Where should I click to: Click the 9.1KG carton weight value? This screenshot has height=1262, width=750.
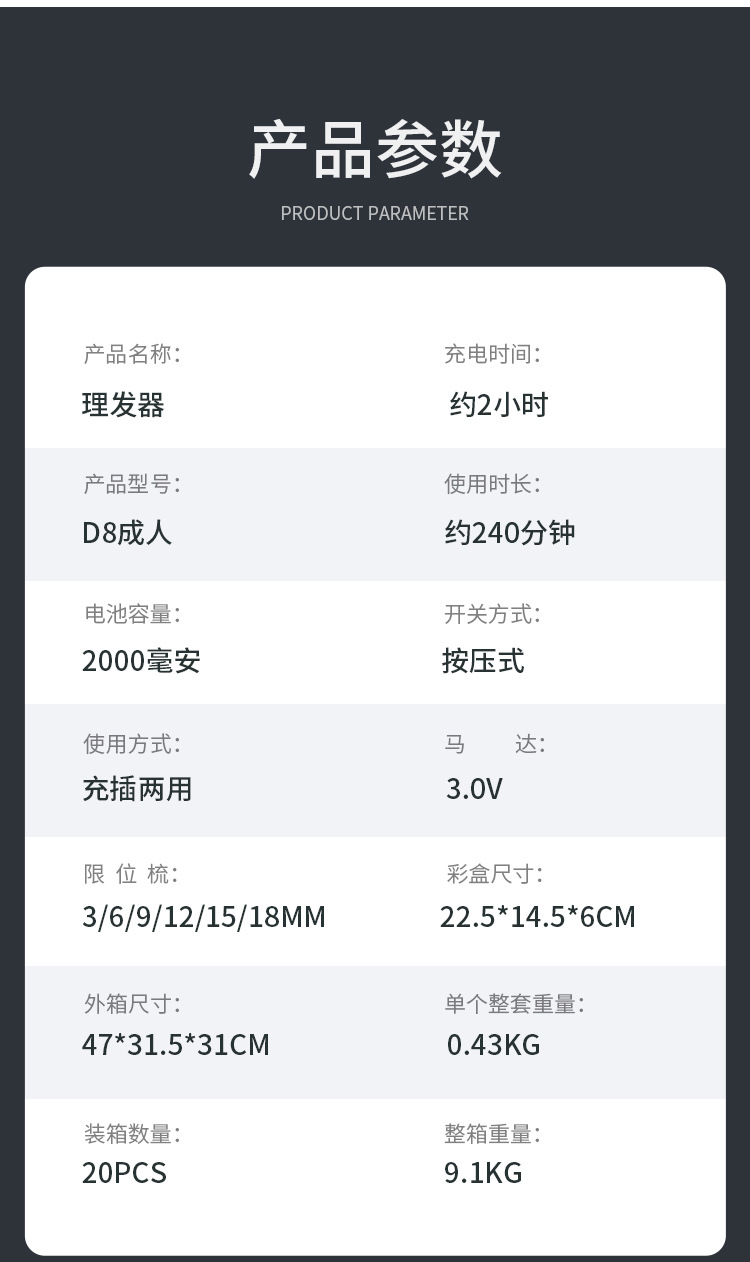click(x=484, y=1173)
